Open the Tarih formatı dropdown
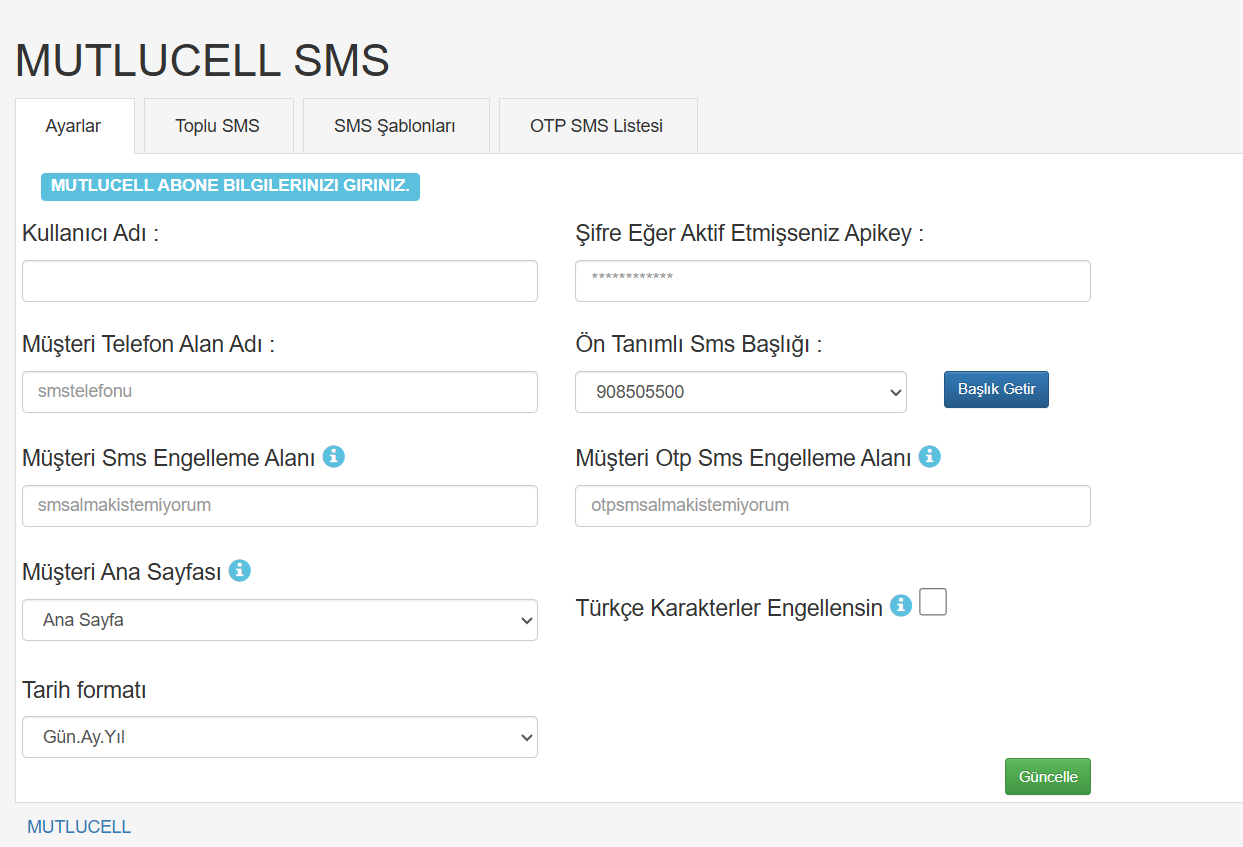Screen dimensions: 1243x847 coord(280,737)
